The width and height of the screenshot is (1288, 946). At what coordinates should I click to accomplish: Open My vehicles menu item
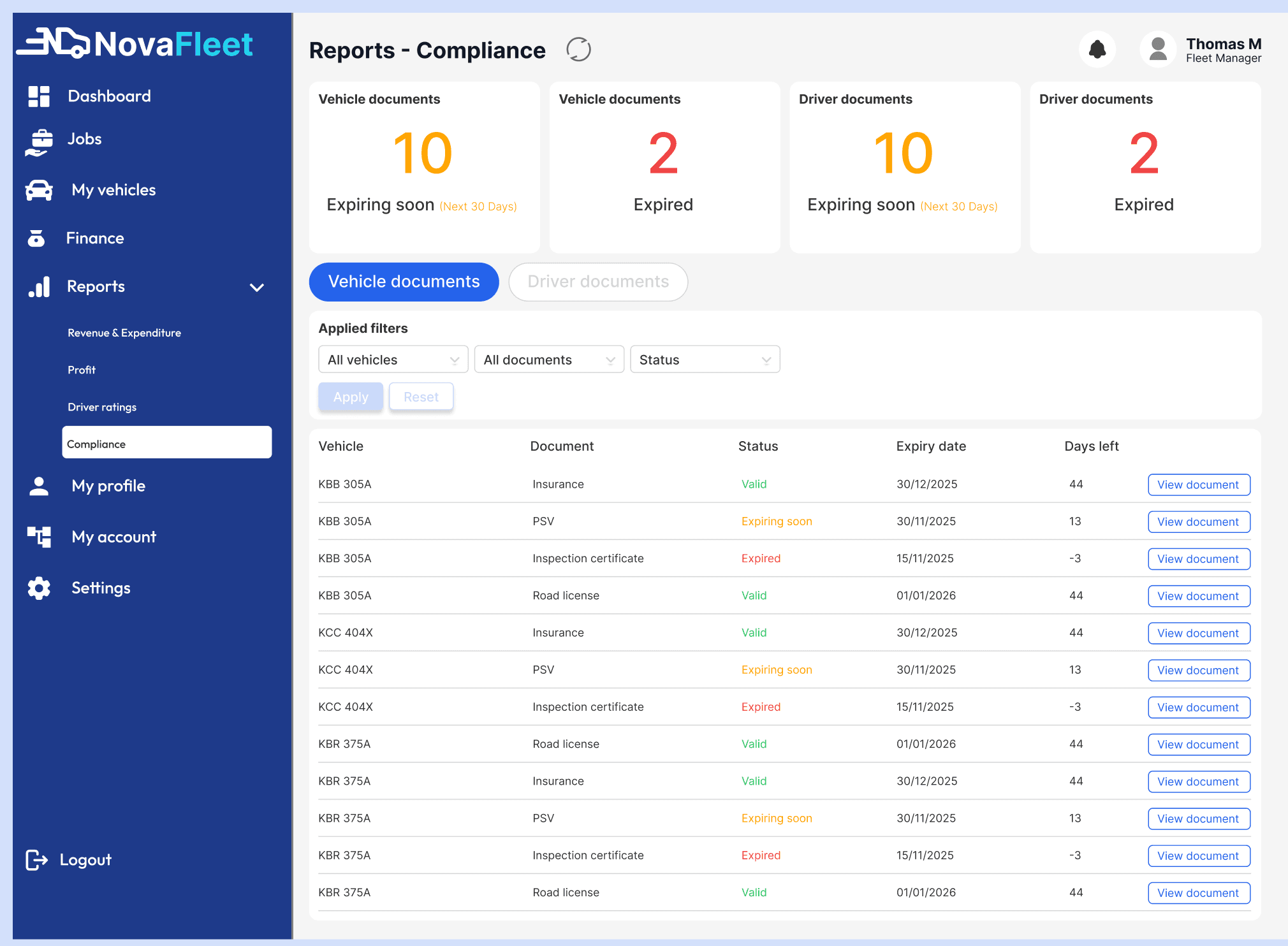[x=113, y=190]
